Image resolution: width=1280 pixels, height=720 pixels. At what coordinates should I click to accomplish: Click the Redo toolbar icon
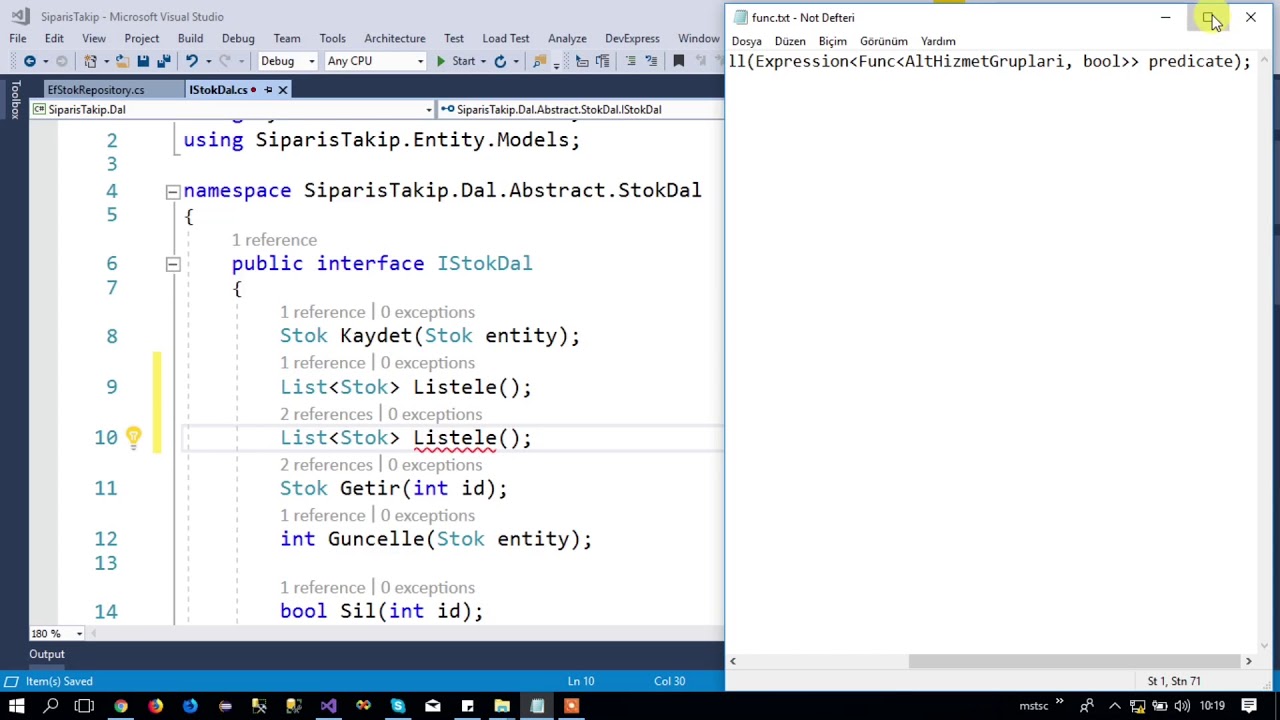tap(224, 61)
